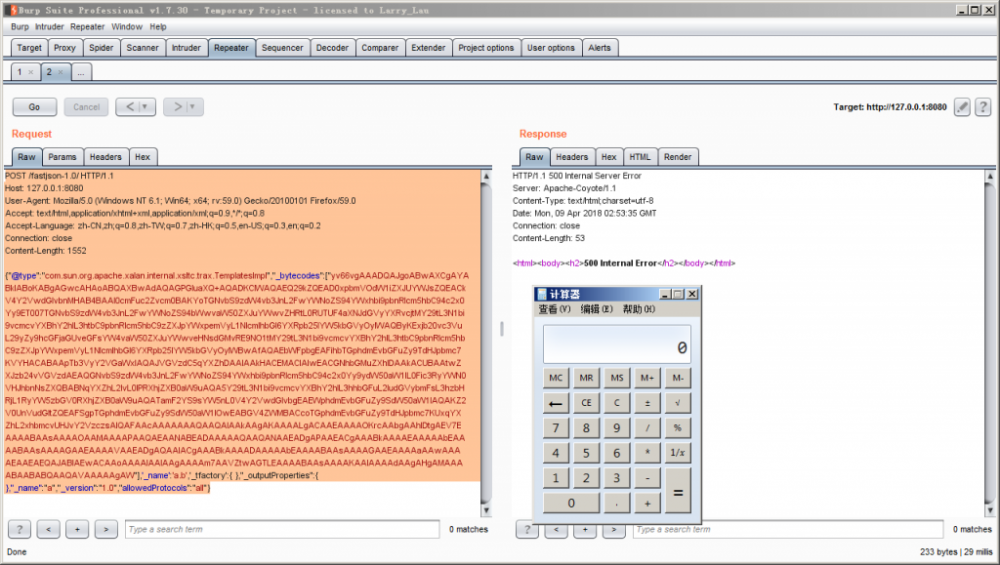Close Repeater tab 2
The width and height of the screenshot is (1000, 565).
coord(61,72)
